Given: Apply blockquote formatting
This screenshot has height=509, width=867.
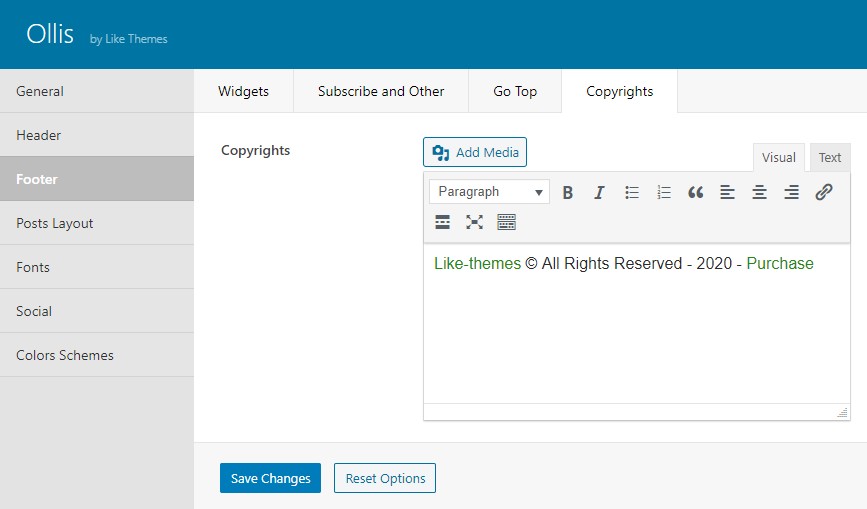Looking at the screenshot, I should (696, 192).
